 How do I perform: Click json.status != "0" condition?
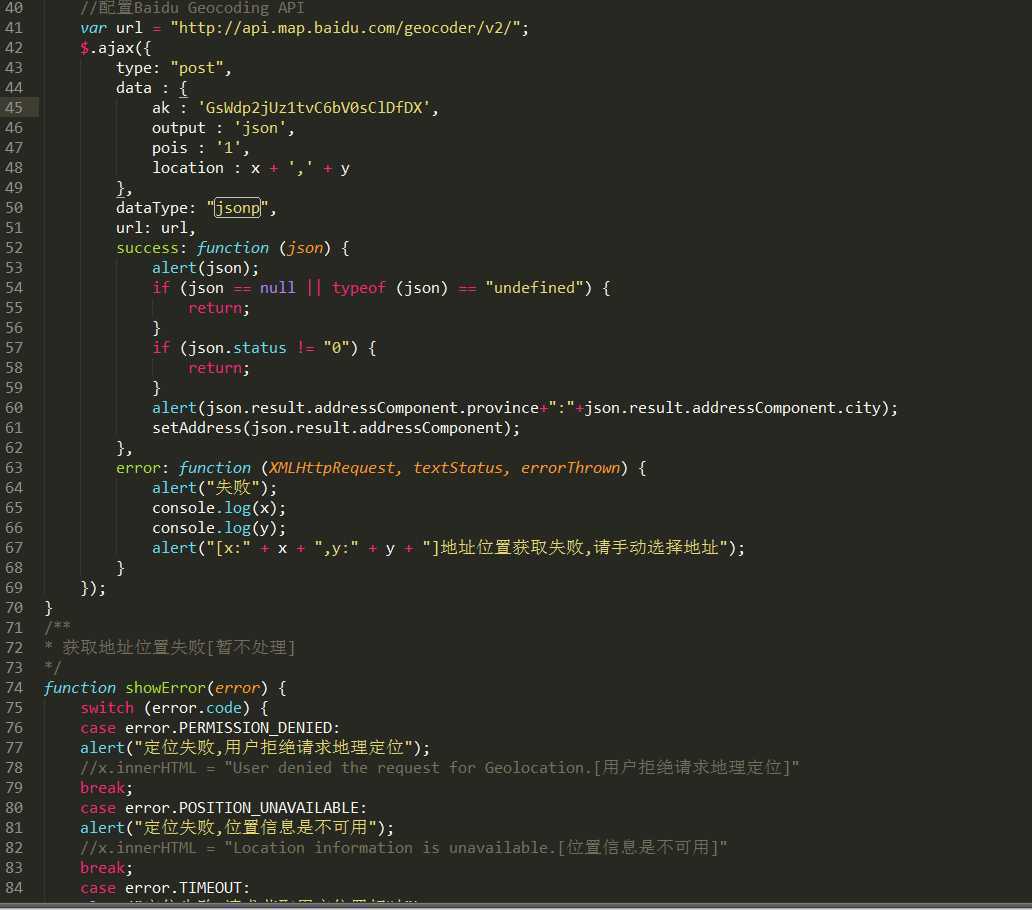269,347
